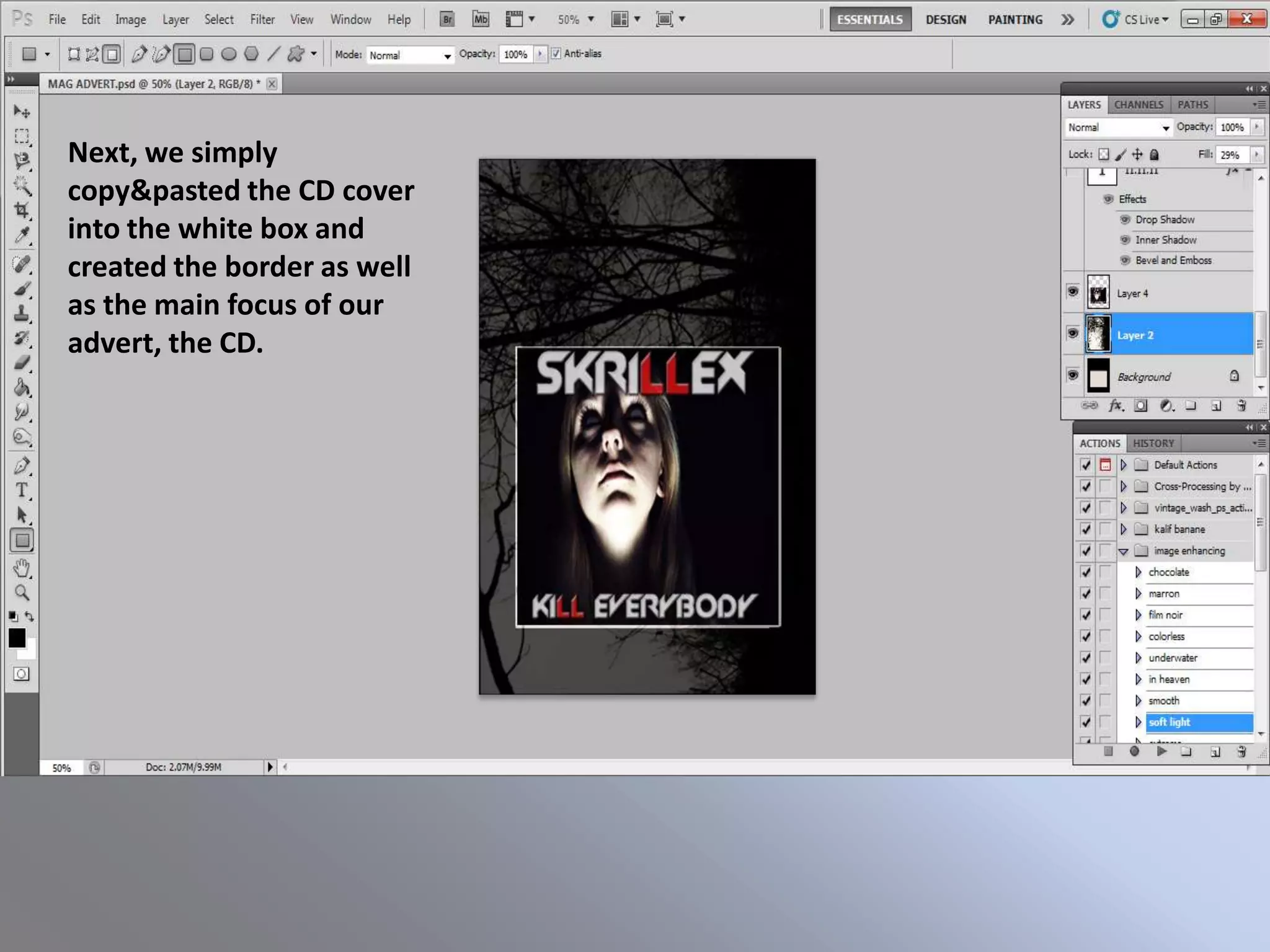This screenshot has height=952, width=1270.
Task: Select the Lasso tool
Action: pyautogui.click(x=22, y=161)
